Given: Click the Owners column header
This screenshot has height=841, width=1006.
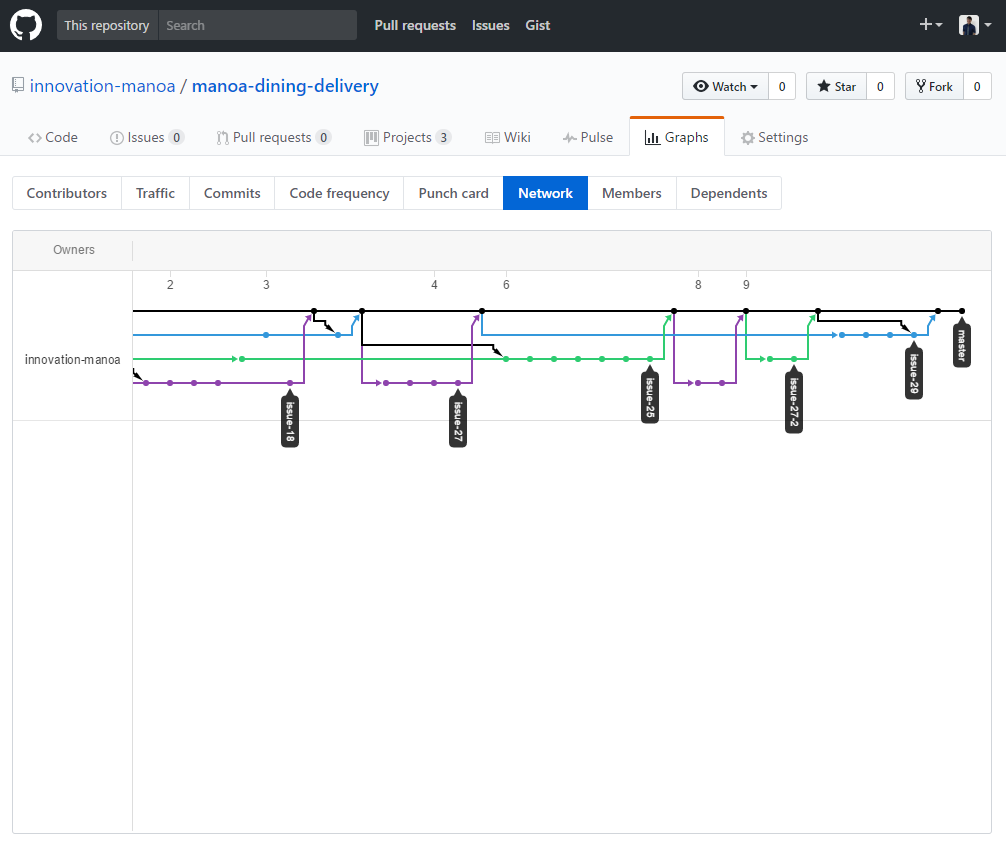Looking at the screenshot, I should (x=74, y=250).
